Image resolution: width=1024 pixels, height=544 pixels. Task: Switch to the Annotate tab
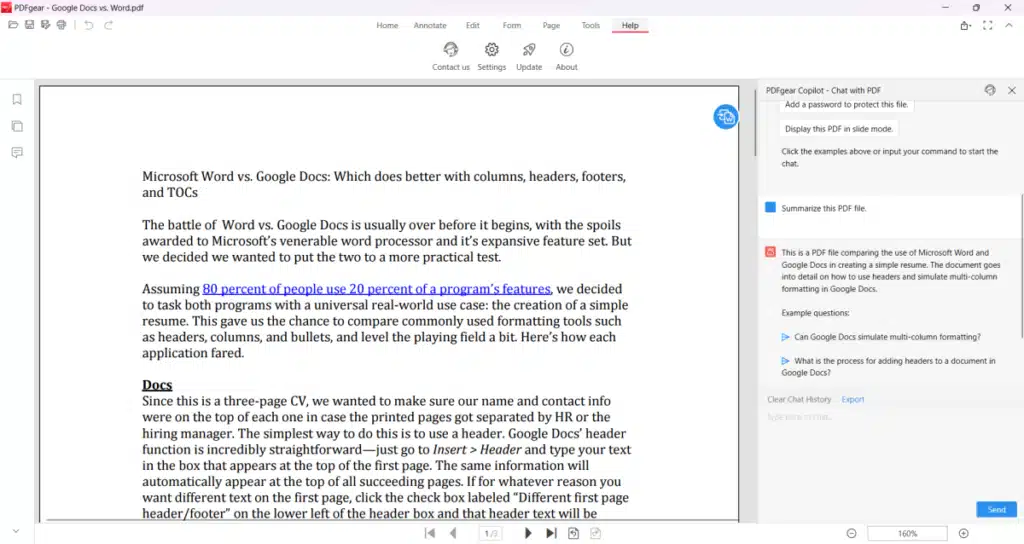(x=430, y=25)
